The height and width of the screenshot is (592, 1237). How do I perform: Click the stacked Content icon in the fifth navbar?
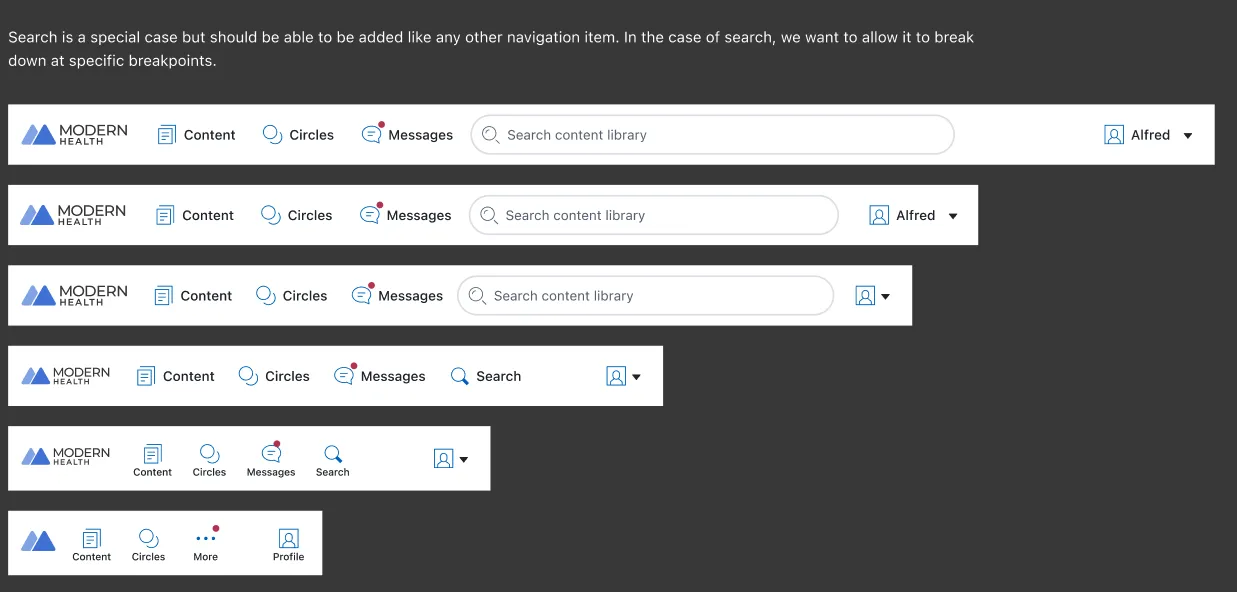(x=153, y=460)
